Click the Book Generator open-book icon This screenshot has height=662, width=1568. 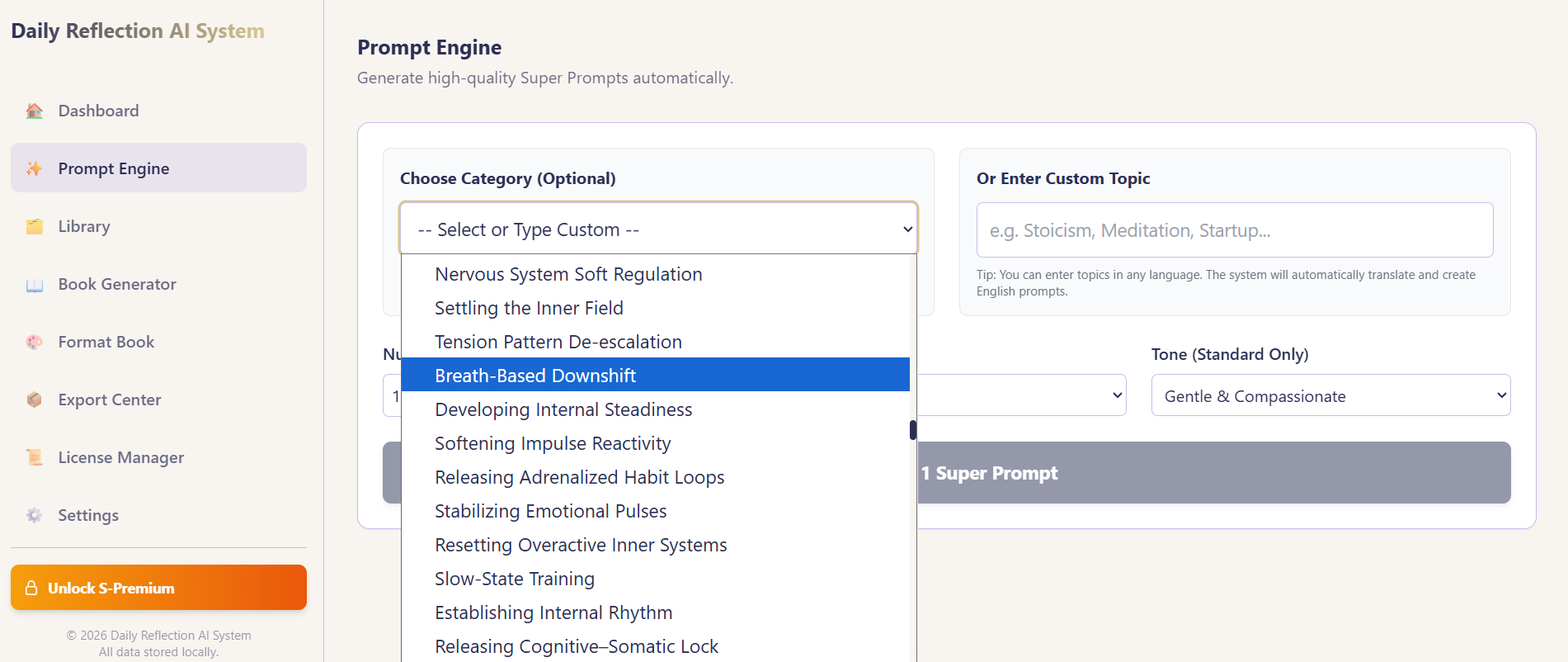[x=35, y=285]
